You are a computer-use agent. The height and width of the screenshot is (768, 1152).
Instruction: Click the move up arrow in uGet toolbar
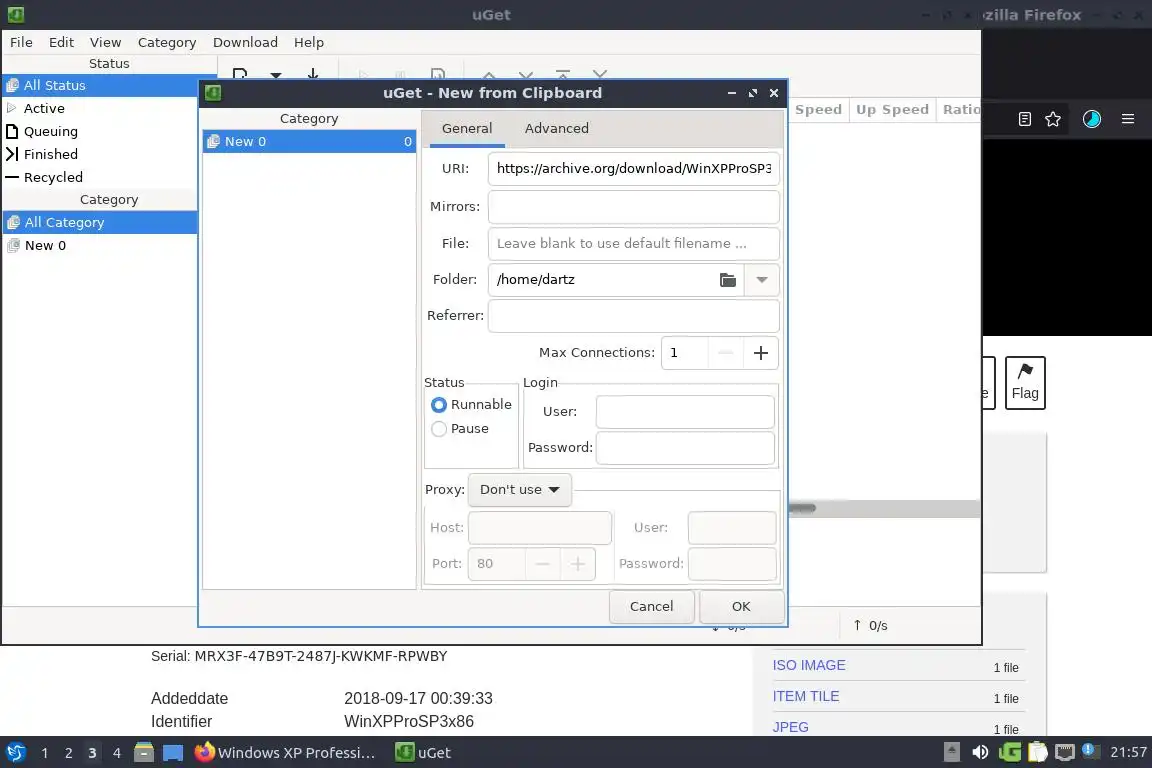click(489, 74)
